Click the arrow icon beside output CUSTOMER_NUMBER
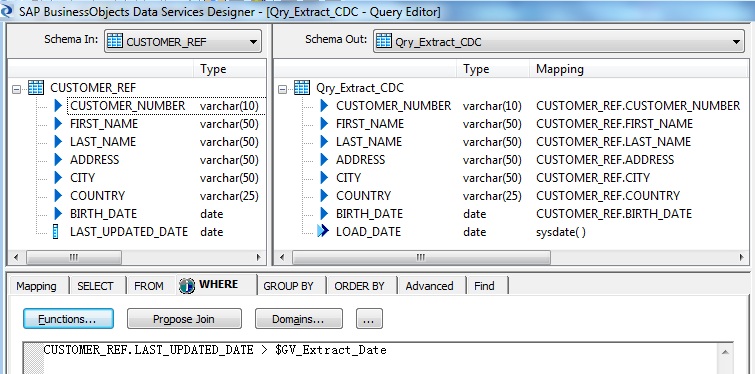Image resolution: width=755 pixels, height=374 pixels. 324,105
